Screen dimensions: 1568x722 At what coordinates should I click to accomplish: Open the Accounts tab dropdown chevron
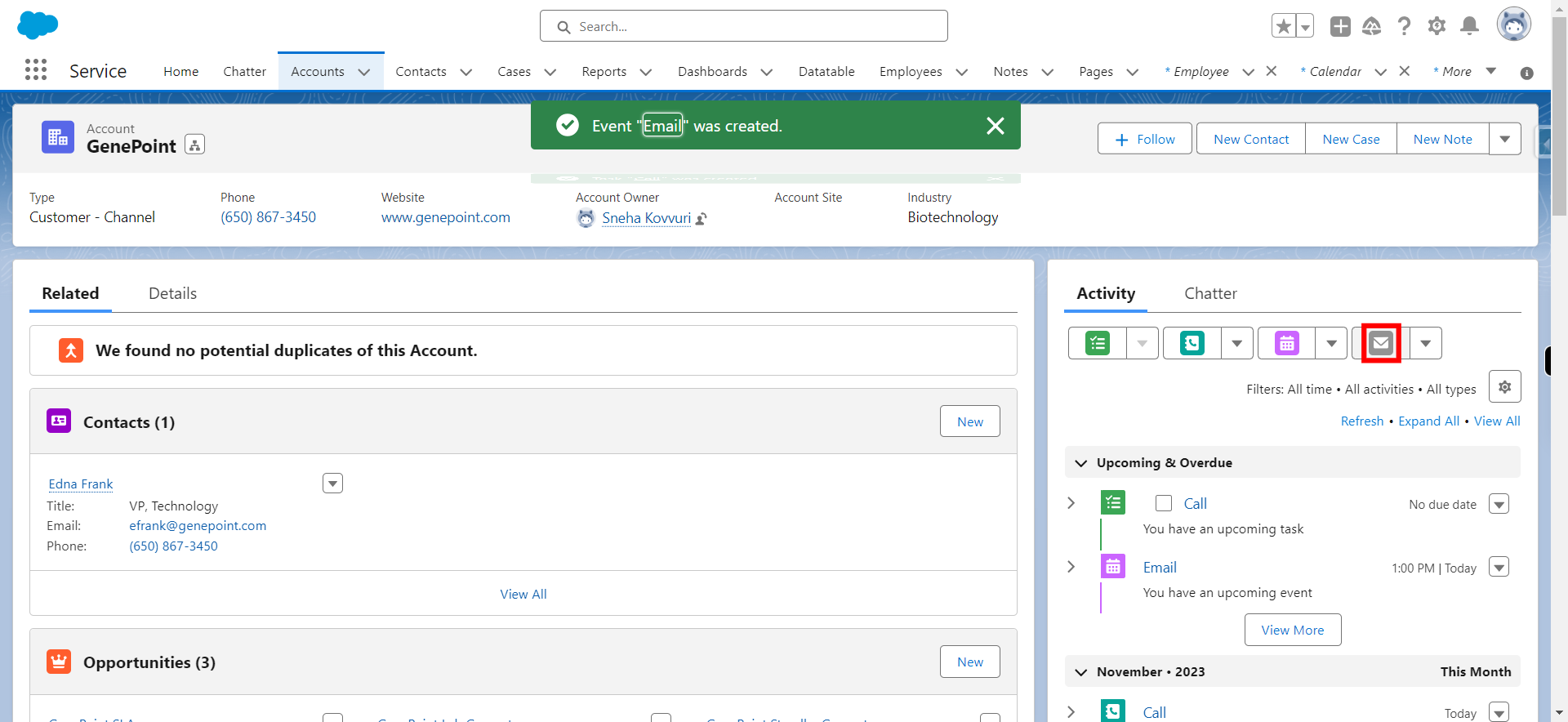tap(364, 72)
